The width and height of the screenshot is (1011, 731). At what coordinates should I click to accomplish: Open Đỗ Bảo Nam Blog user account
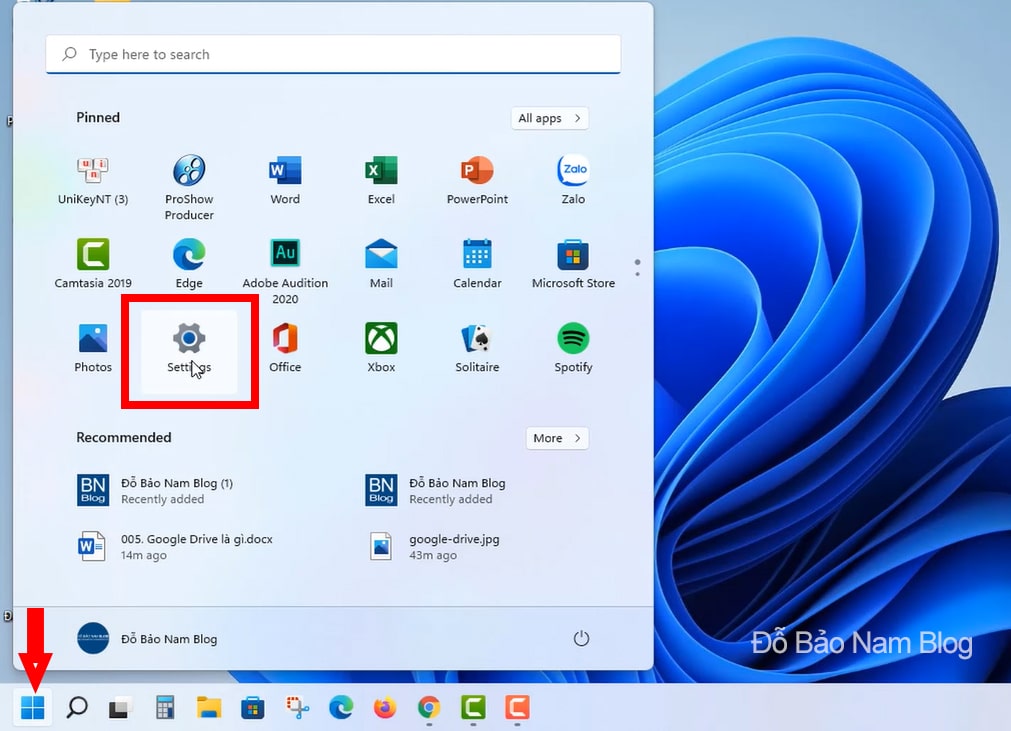click(x=147, y=638)
